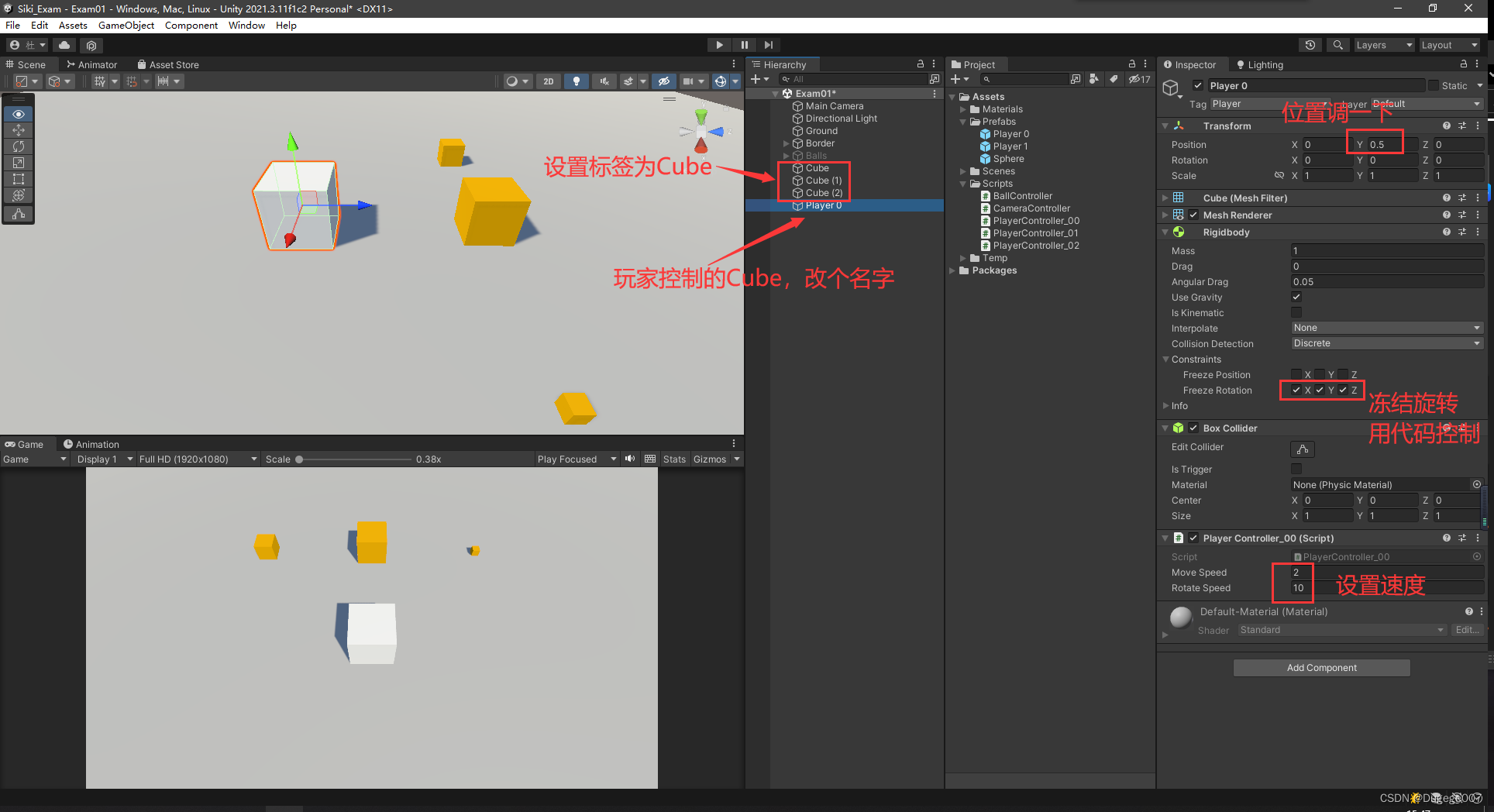The width and height of the screenshot is (1494, 812).
Task: Toggle hidden objects visibility in Scene toolbar
Action: coord(663,81)
